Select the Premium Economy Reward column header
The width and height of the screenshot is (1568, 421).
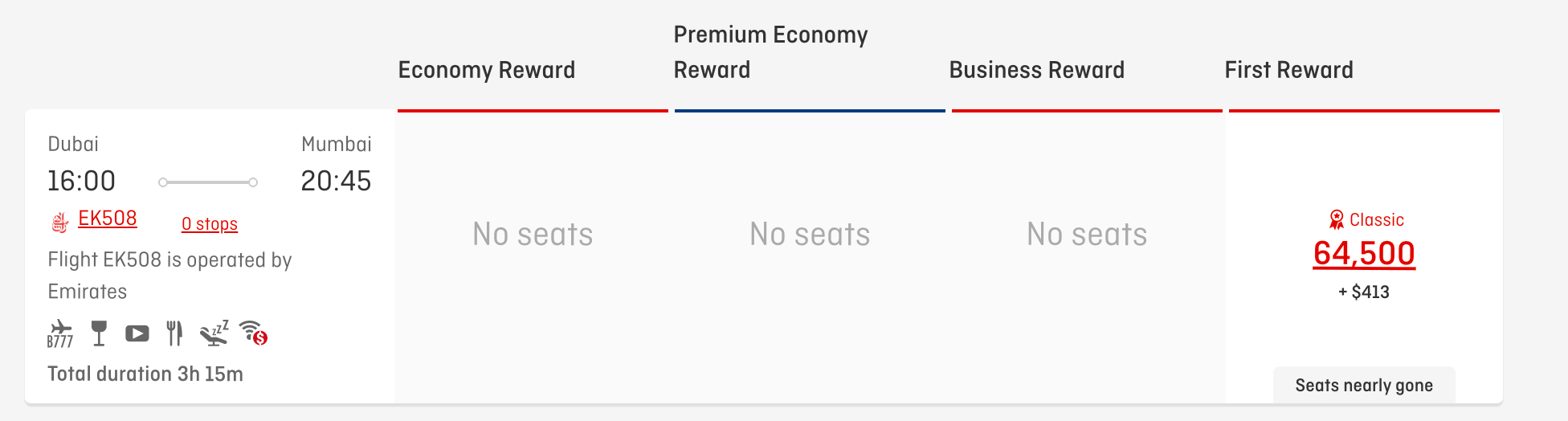770,52
